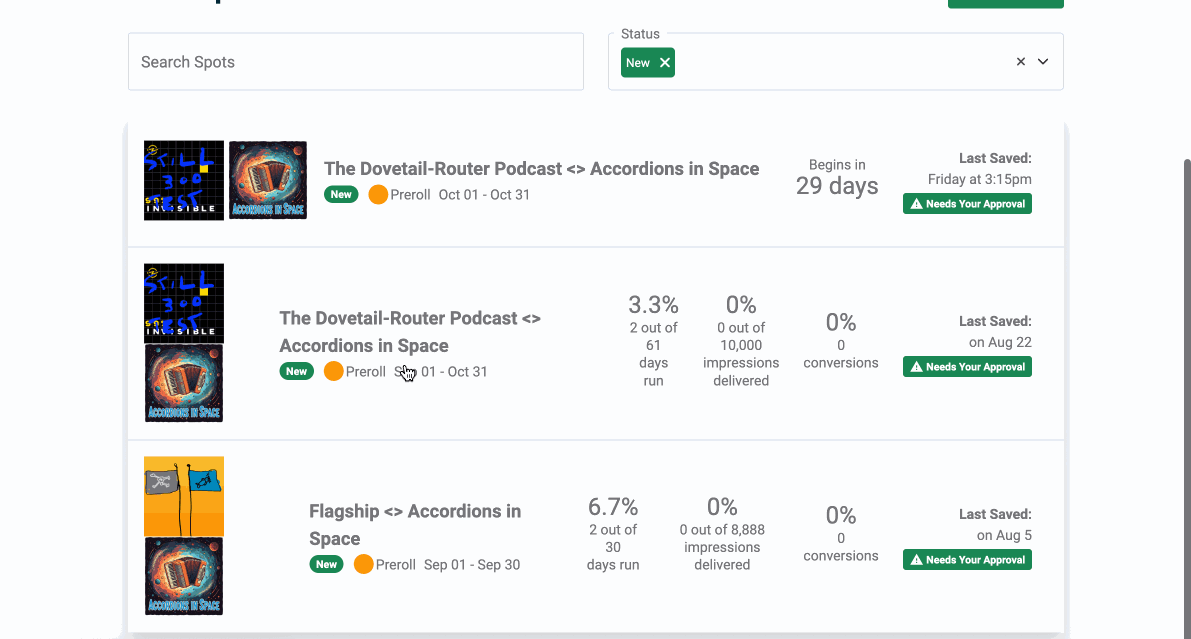Screen dimensions: 1191x639
Task: Select the New badge on the Oct 01 spot
Action: 341,195
